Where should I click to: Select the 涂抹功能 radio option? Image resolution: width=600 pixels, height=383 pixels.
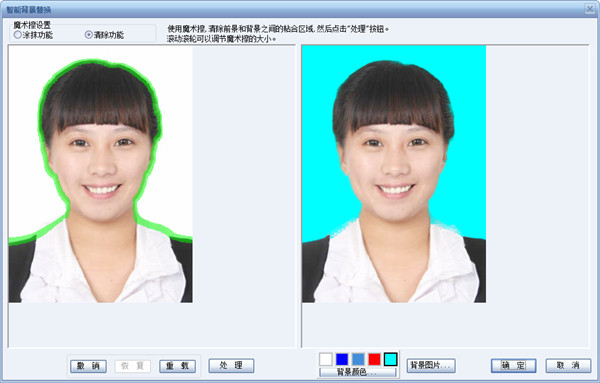coord(33,35)
